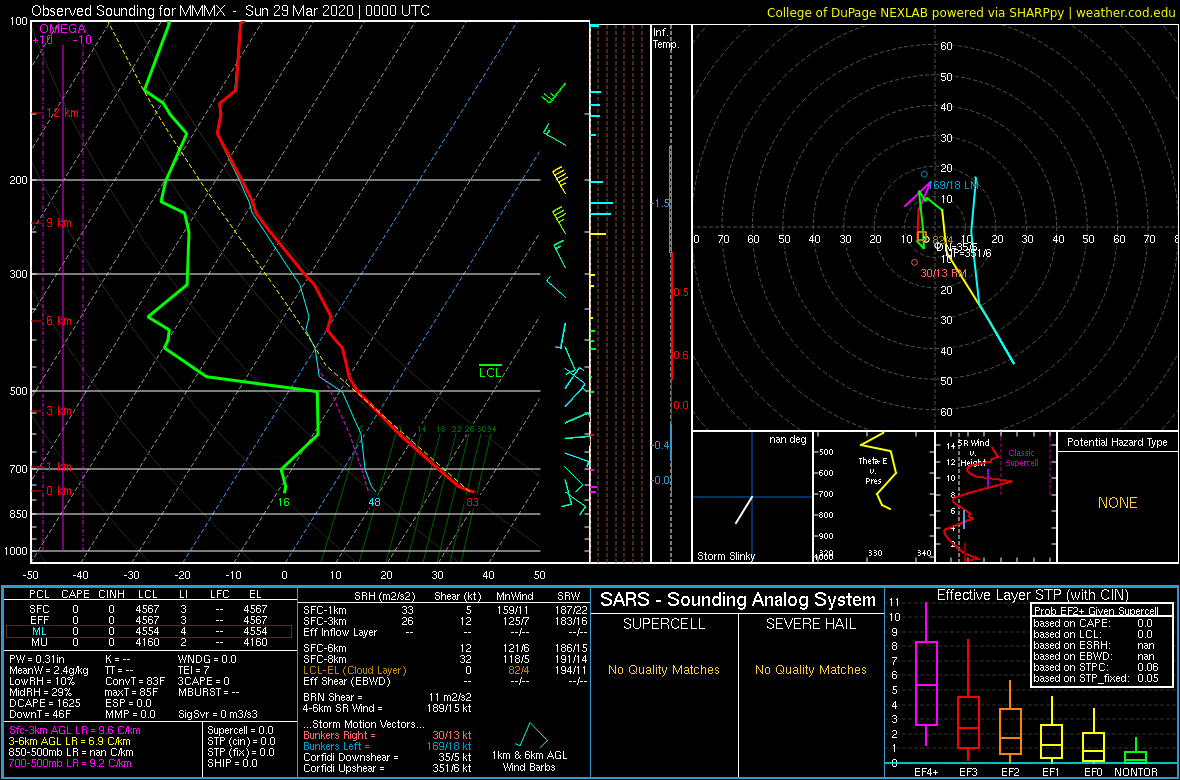Click the 12 km height marker

click(x=62, y=113)
